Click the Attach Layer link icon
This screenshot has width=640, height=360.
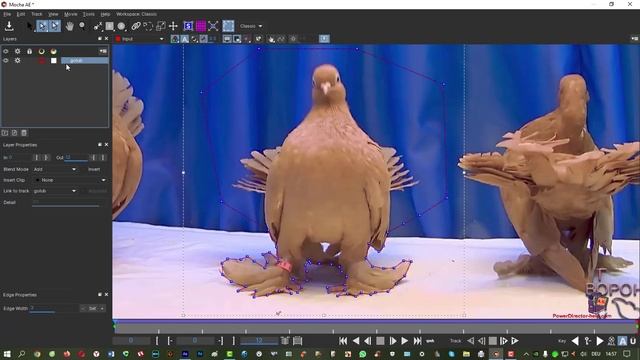[x=136, y=26]
